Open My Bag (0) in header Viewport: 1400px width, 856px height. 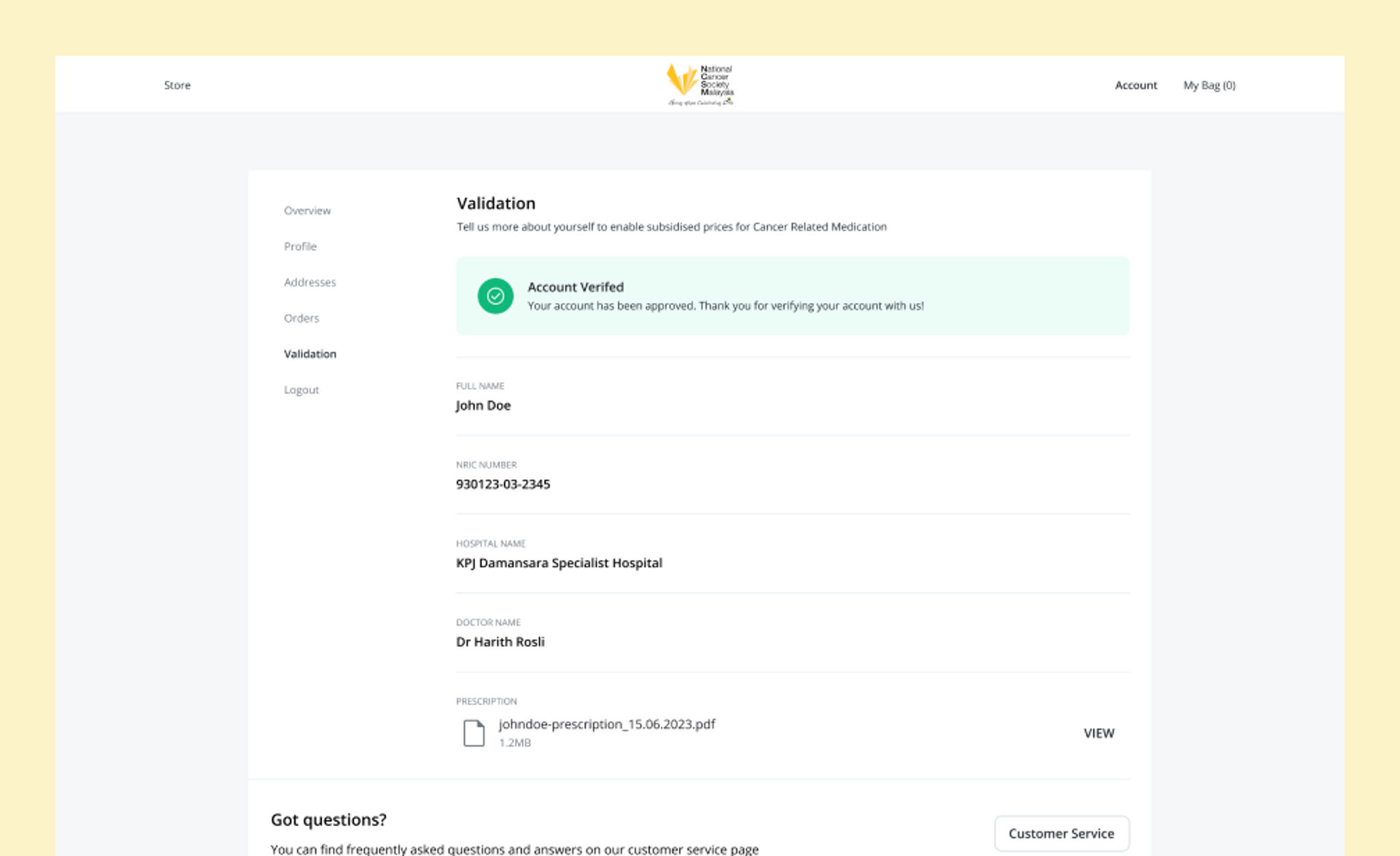coord(1209,85)
